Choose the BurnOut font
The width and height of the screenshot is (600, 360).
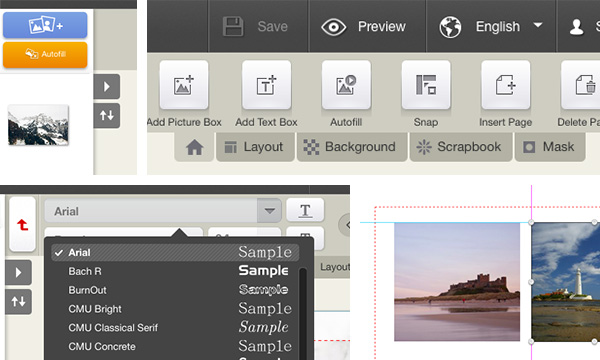point(175,290)
